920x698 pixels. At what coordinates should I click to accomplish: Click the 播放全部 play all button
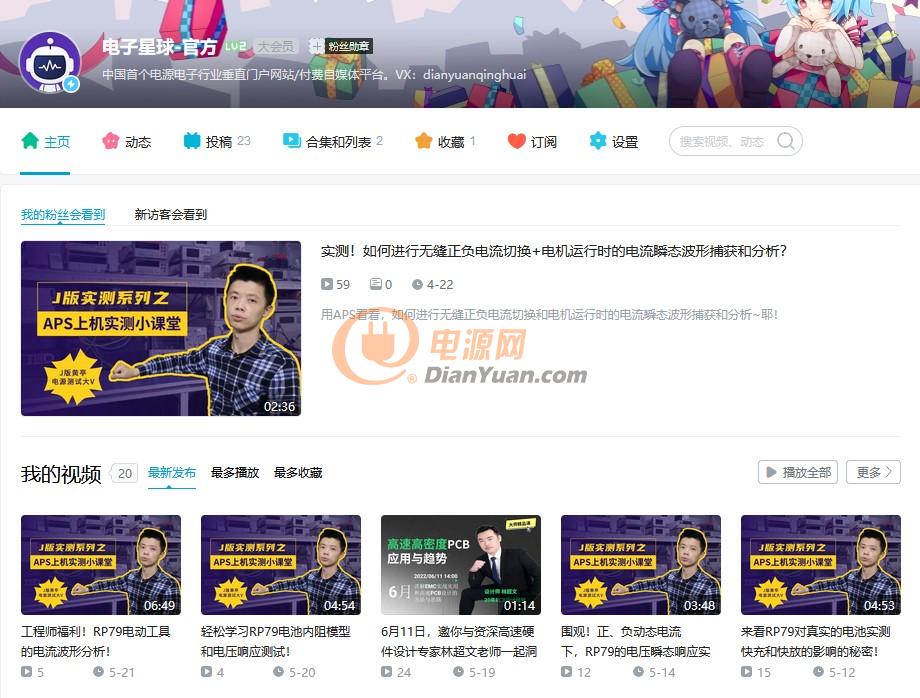[x=798, y=472]
